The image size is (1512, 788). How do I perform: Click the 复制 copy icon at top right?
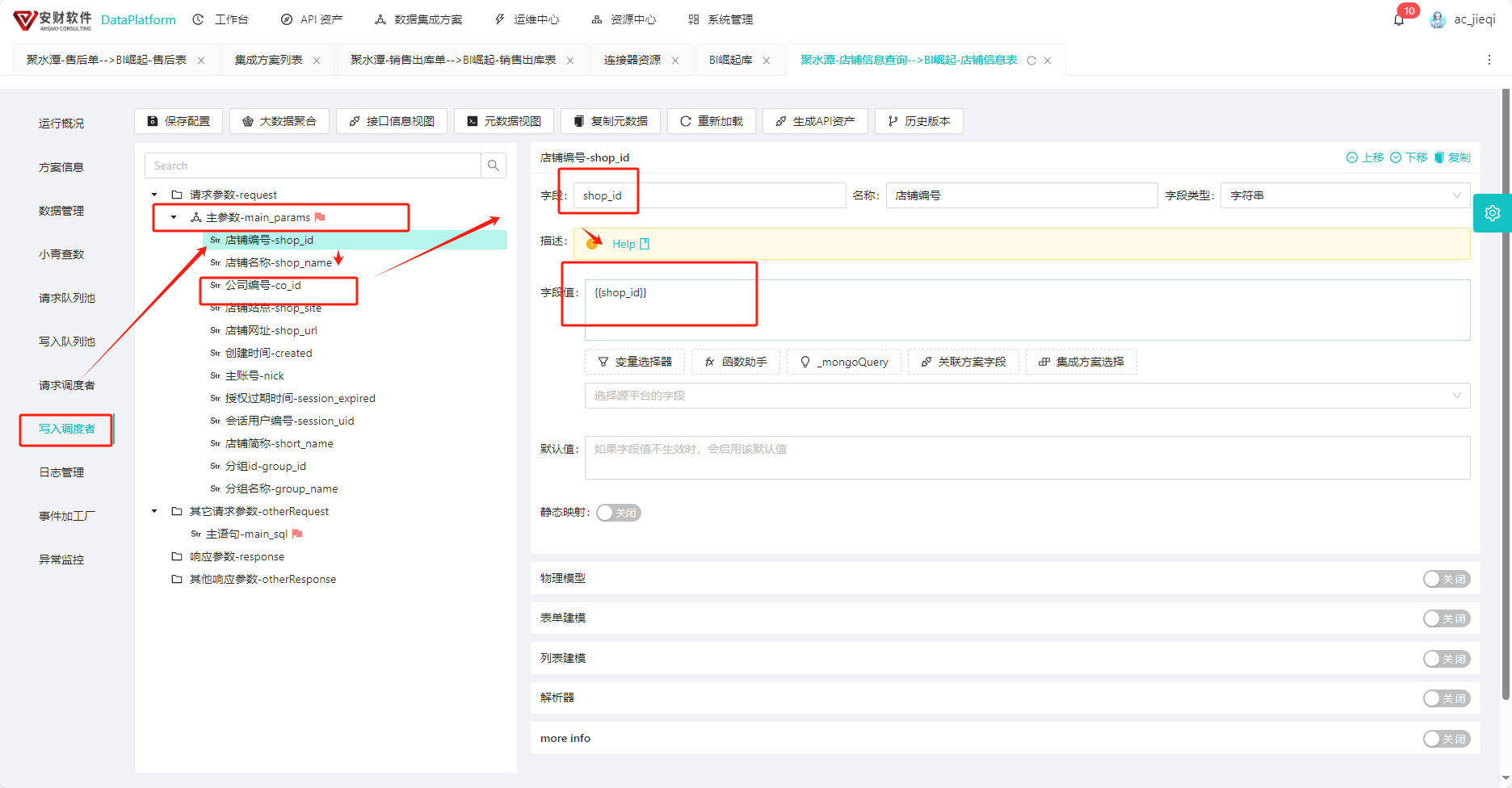[x=1438, y=157]
